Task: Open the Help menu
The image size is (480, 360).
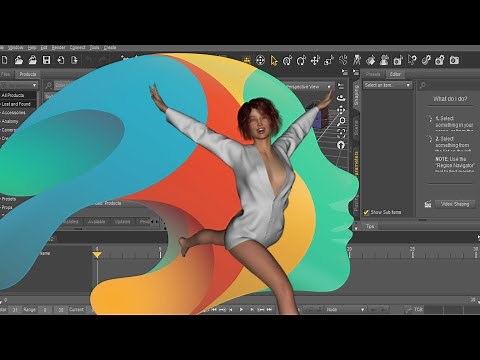Action: pyautogui.click(x=32, y=48)
